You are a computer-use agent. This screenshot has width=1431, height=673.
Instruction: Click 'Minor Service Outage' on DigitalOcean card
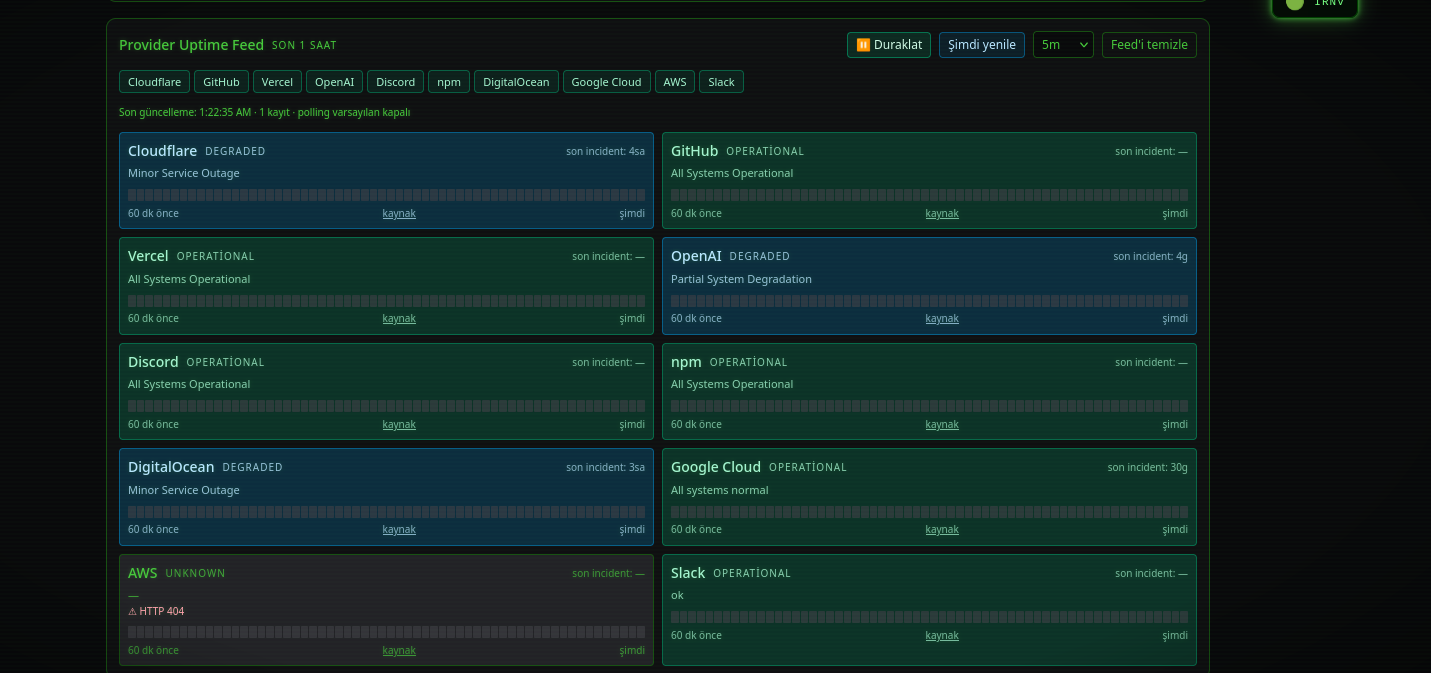(183, 490)
